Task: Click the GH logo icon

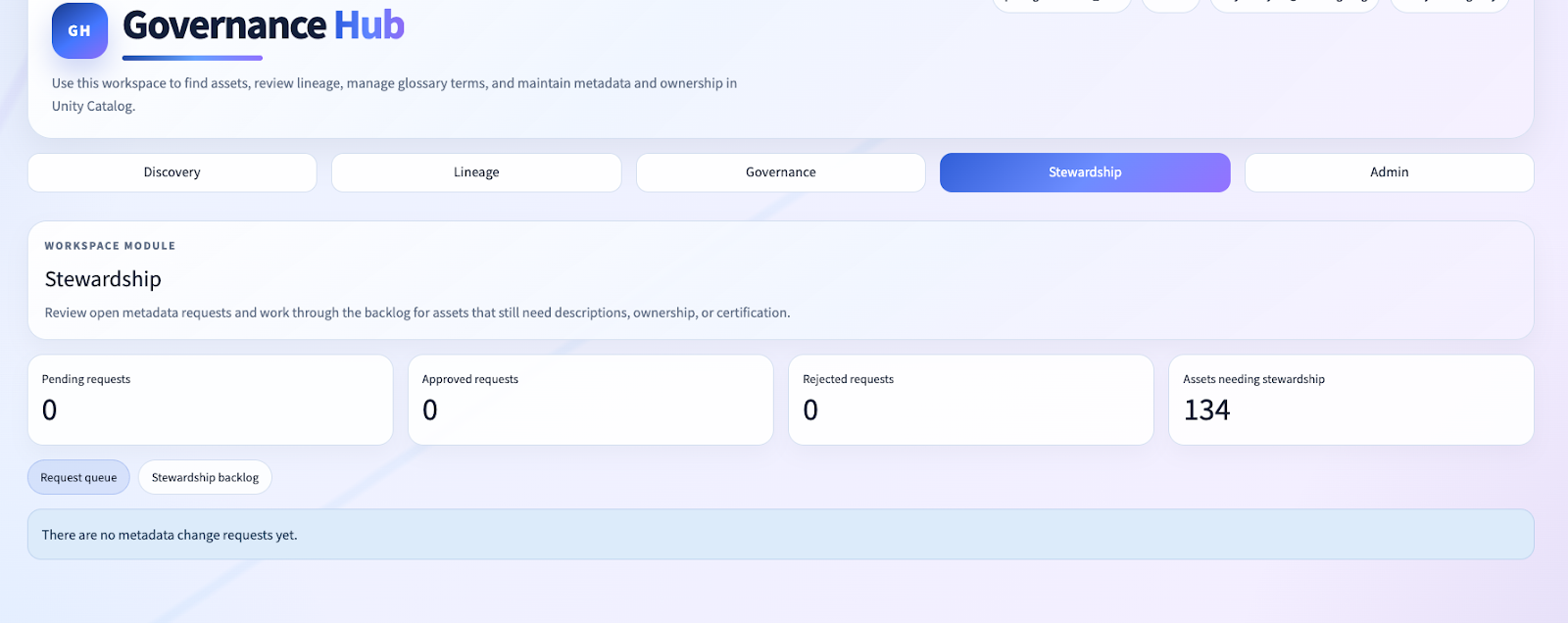Action: (79, 30)
